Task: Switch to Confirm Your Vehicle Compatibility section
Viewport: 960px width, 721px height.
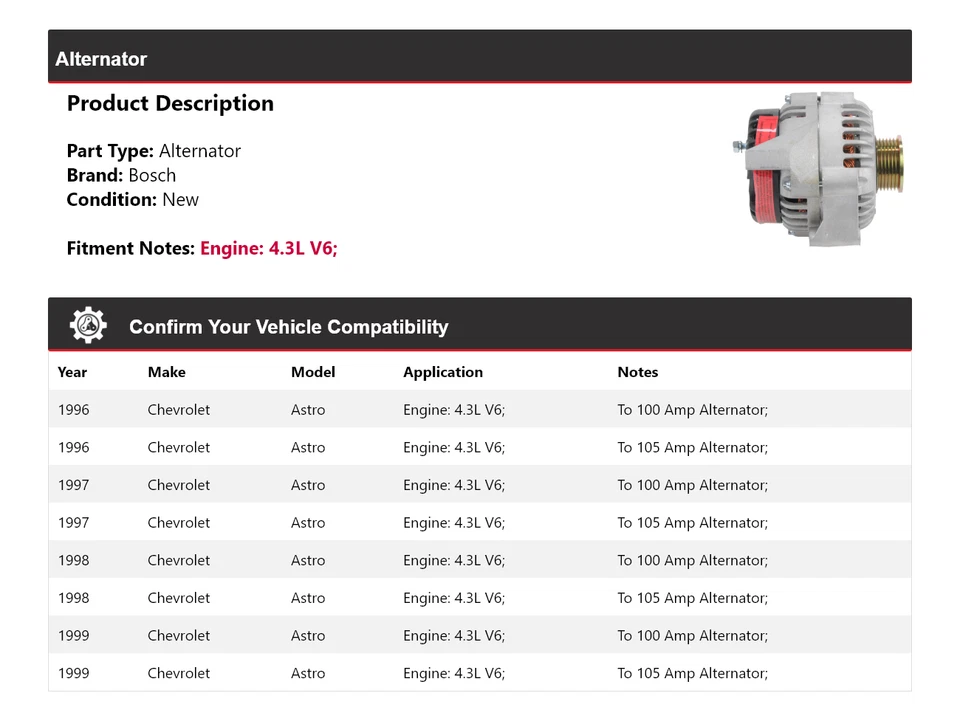Action: point(288,327)
